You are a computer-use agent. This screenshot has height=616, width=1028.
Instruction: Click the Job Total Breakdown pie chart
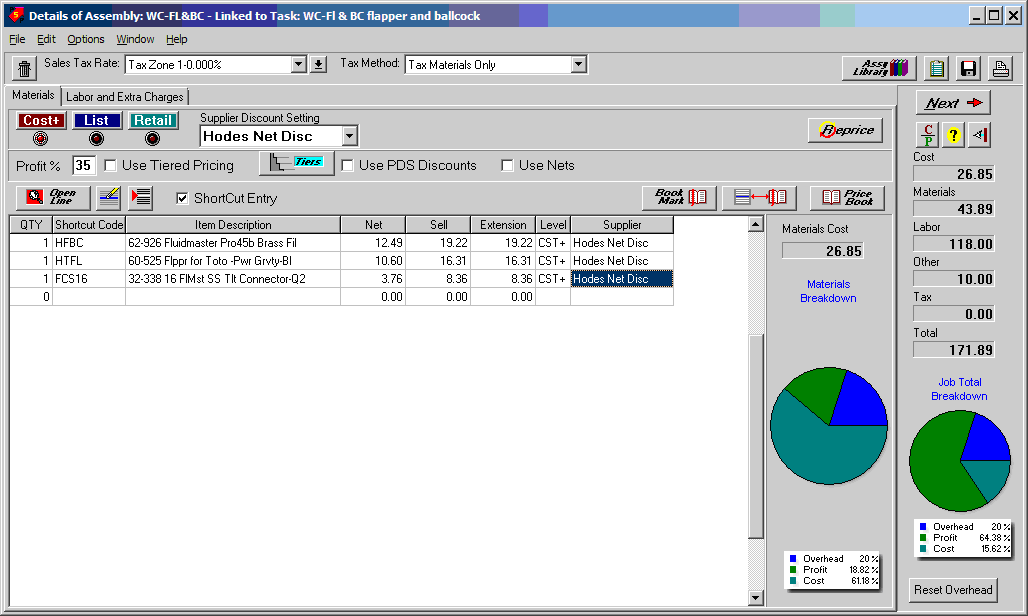click(960, 461)
